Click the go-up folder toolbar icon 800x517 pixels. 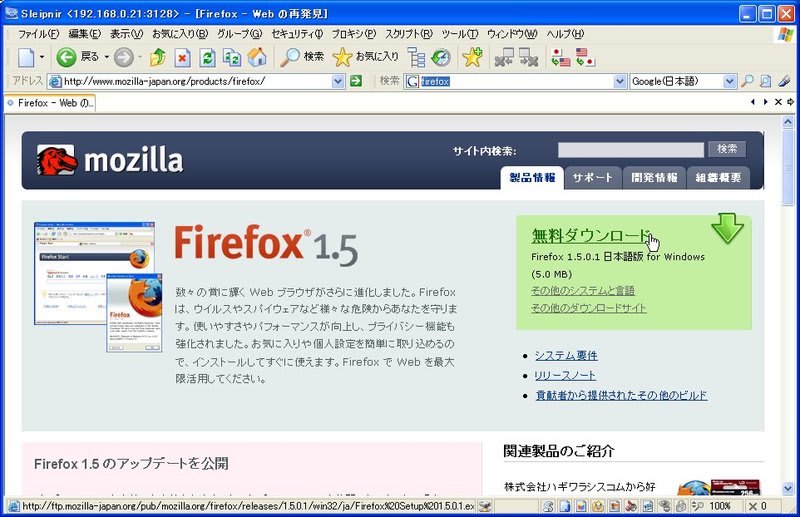pos(158,57)
